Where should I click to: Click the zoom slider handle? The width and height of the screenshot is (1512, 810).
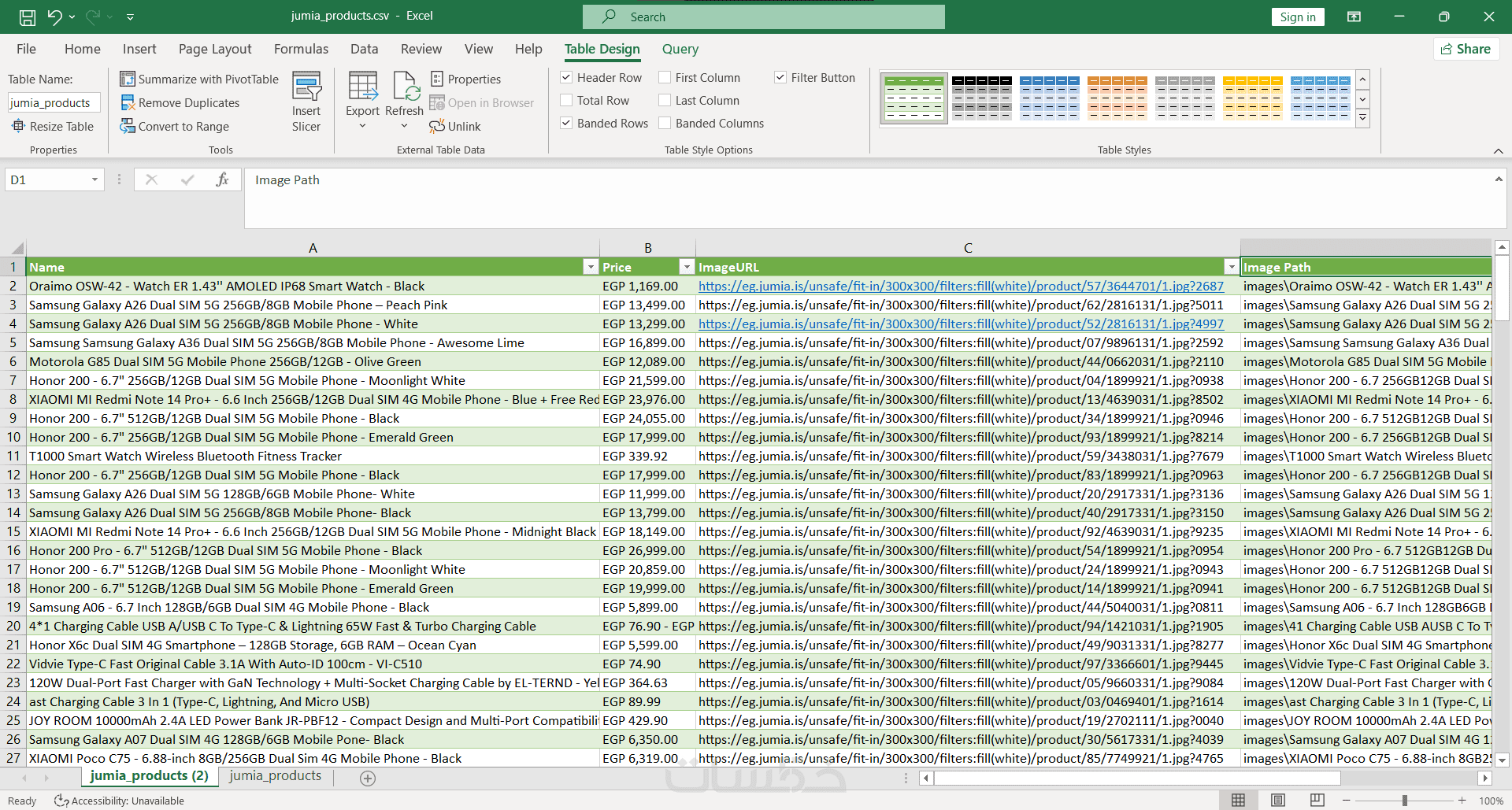click(1404, 801)
